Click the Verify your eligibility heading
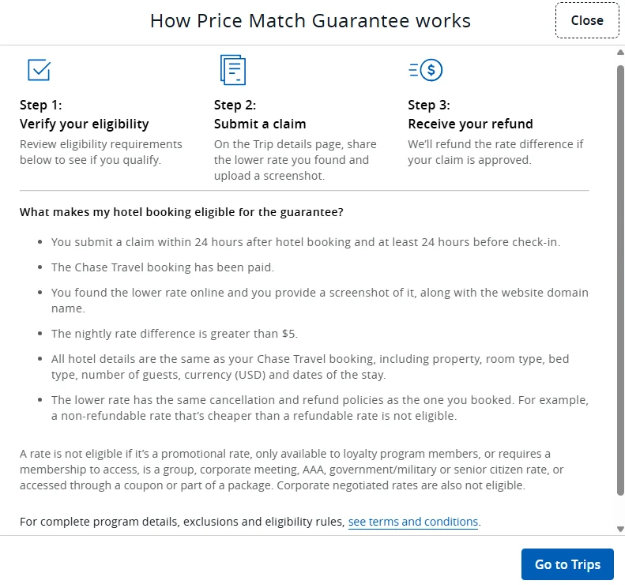This screenshot has height=585, width=625. [x=84, y=124]
